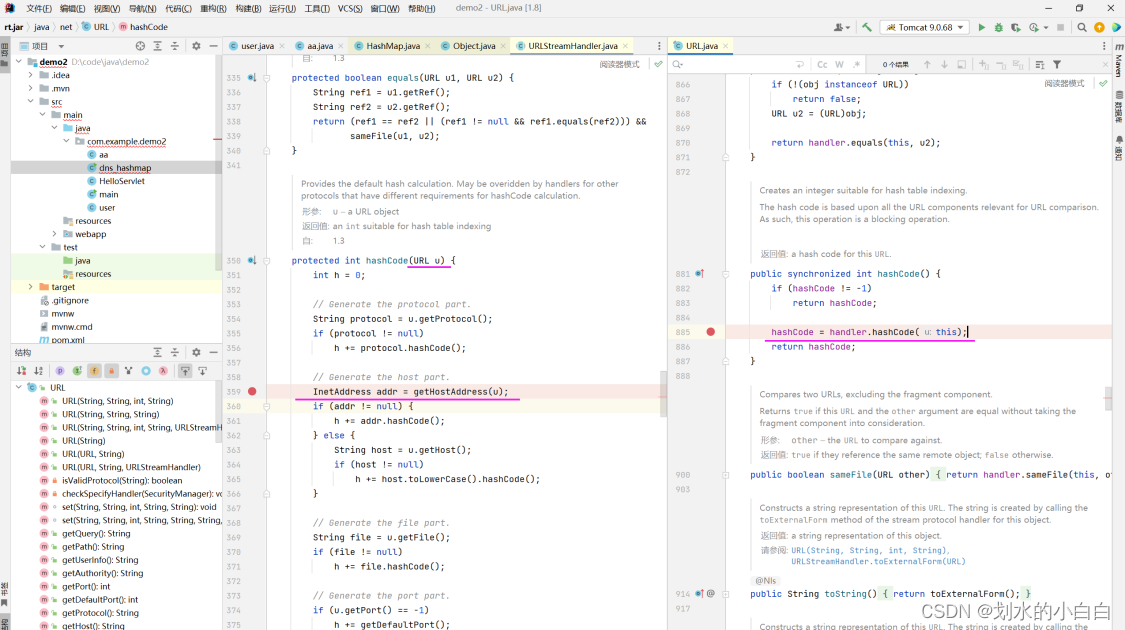Expand the webapp folder
This screenshot has height=630, width=1125.
click(x=55, y=234)
